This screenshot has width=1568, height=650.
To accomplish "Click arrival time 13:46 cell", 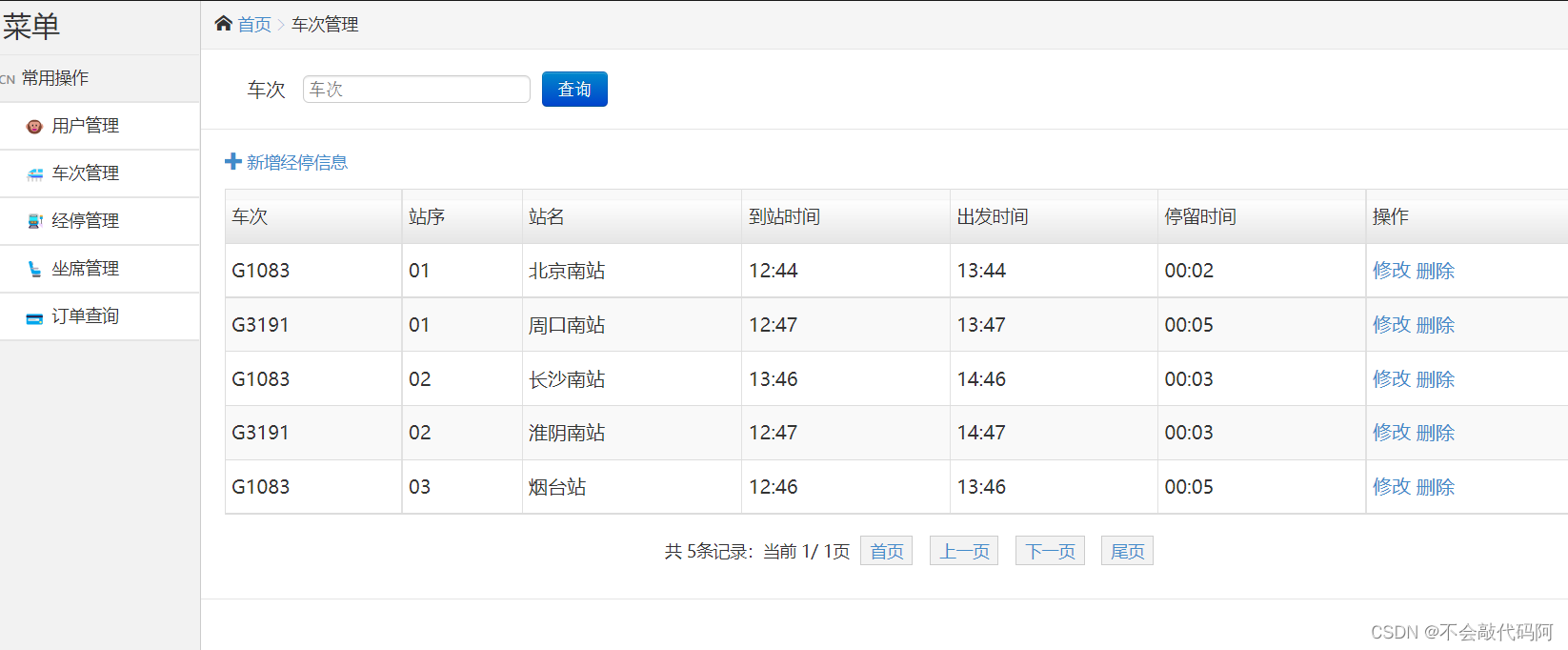I will tap(846, 379).
